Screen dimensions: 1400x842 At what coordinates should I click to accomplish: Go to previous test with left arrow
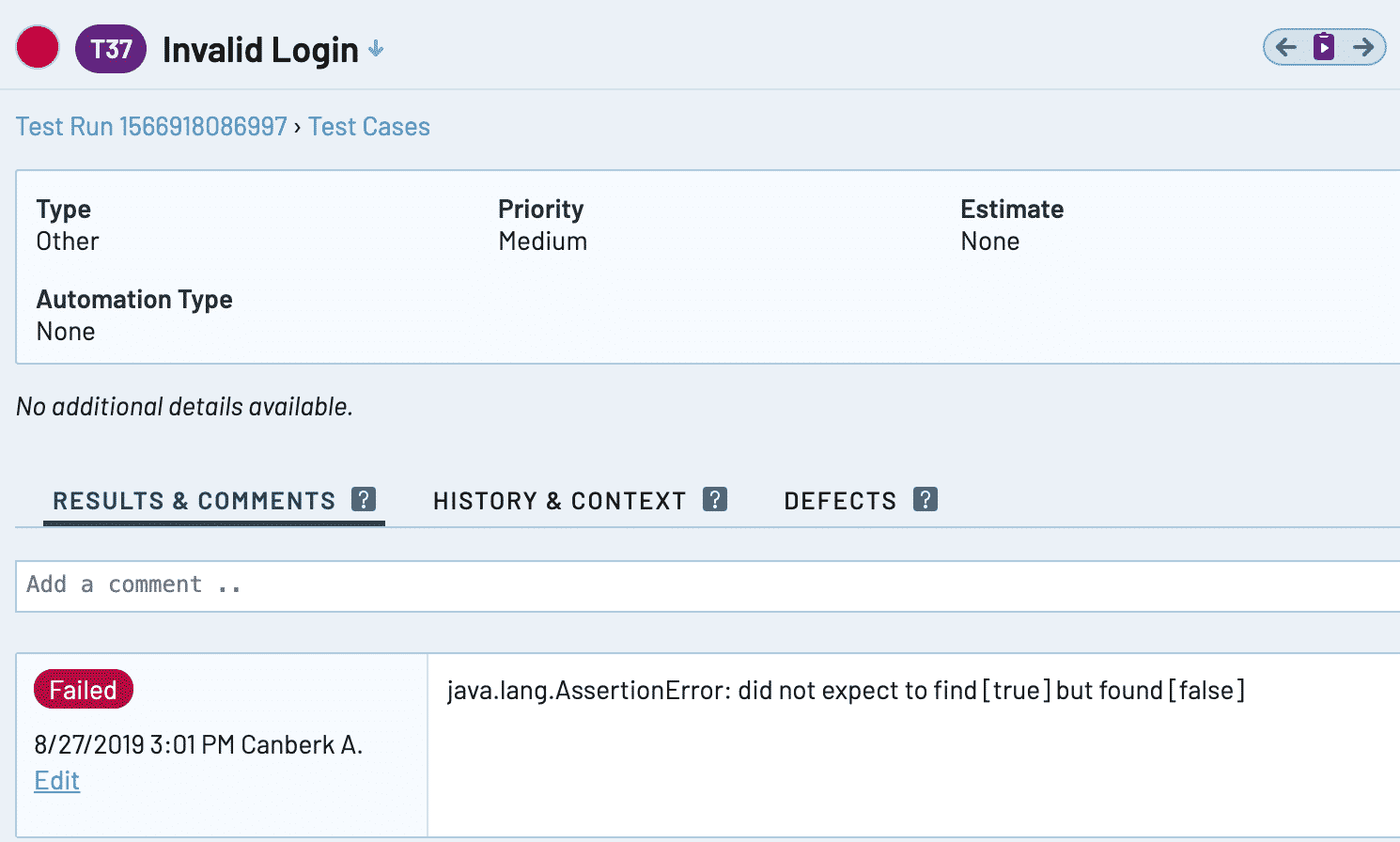(1286, 47)
